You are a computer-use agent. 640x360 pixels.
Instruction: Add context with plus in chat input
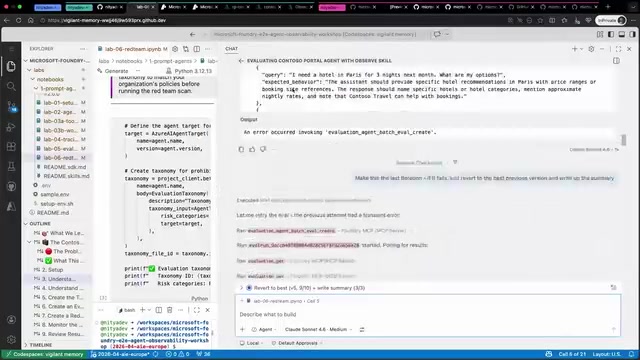pos(242,329)
